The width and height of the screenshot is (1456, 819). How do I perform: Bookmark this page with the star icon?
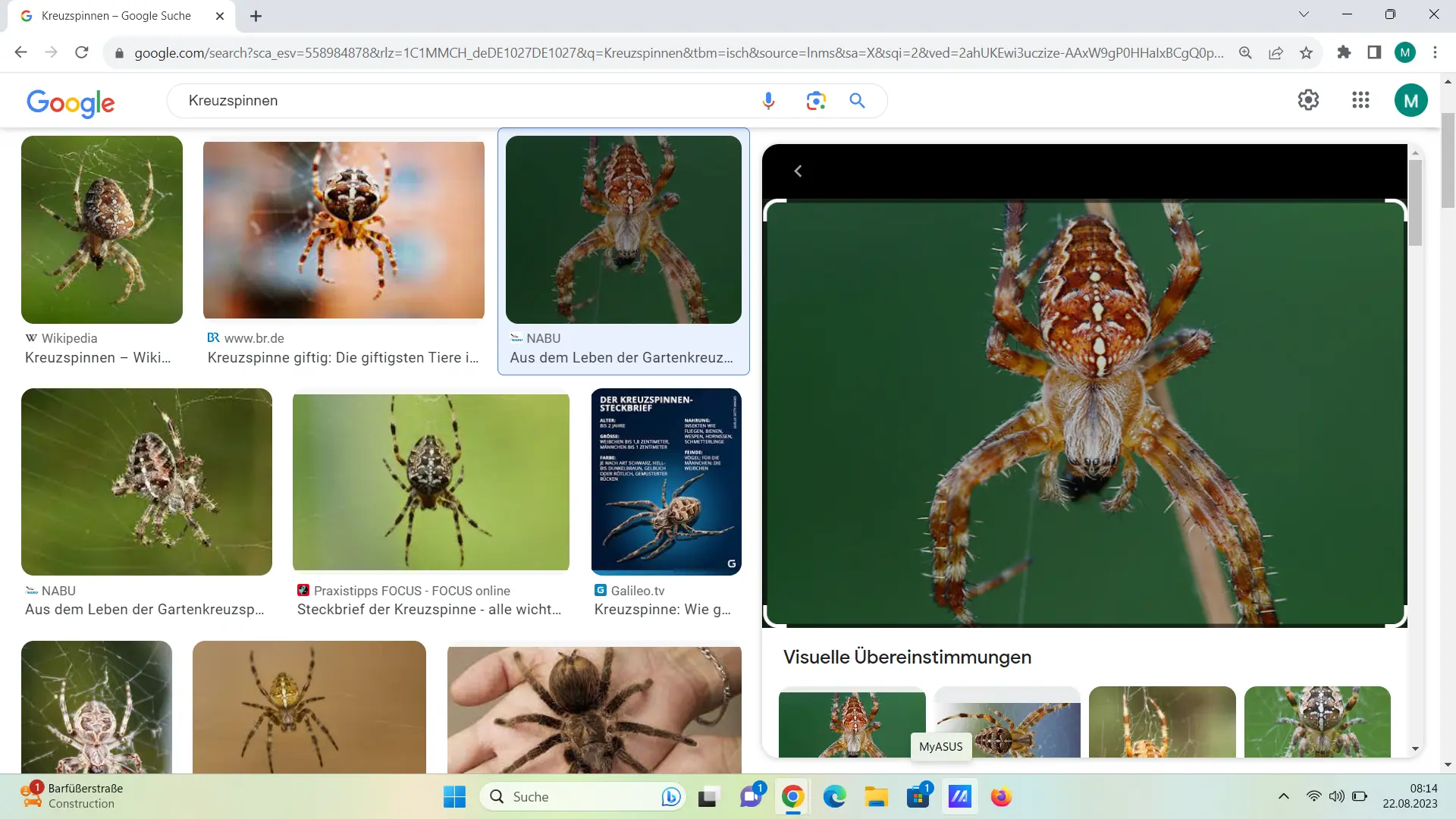pyautogui.click(x=1306, y=52)
